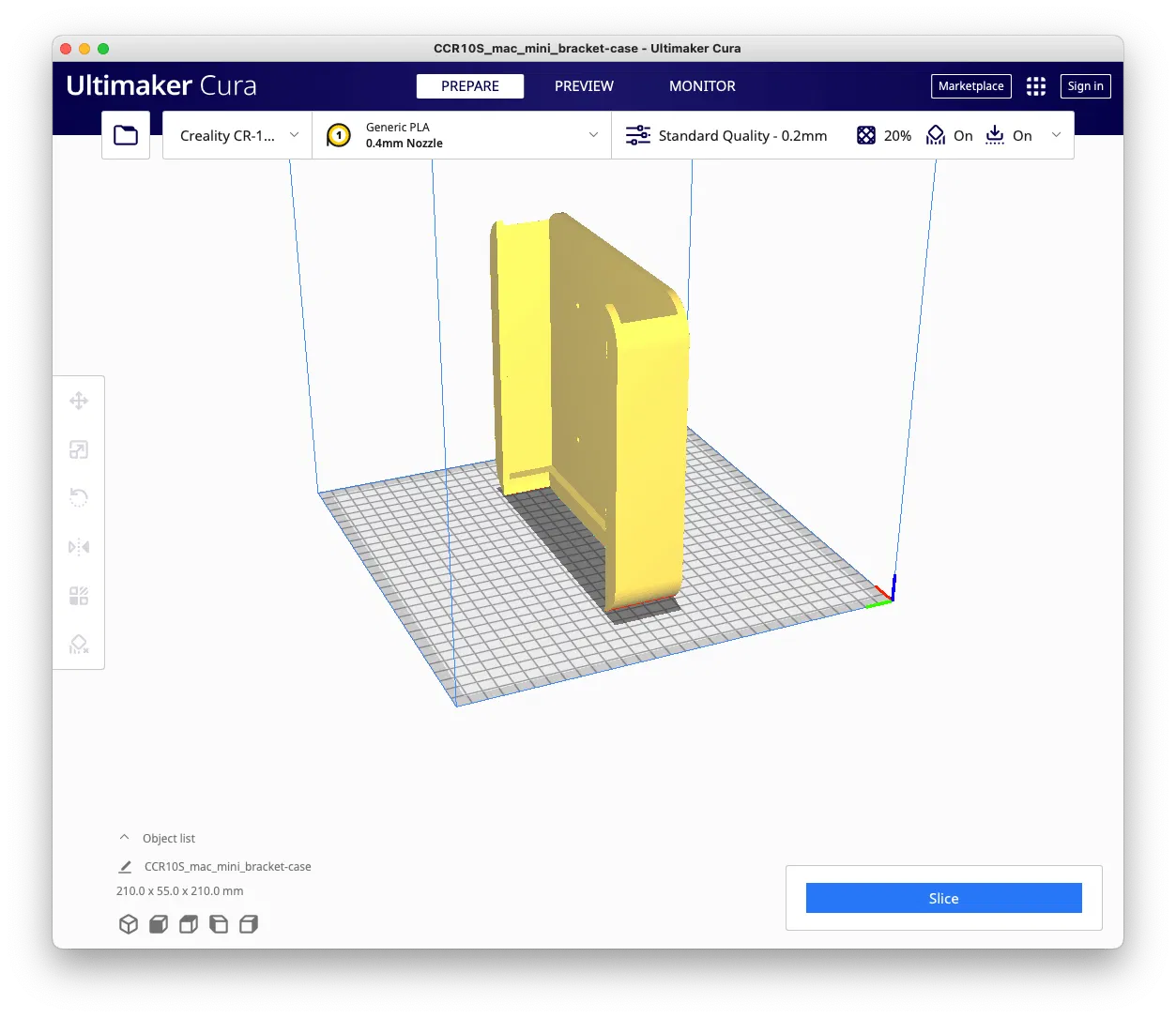Switch to right side view icon
Viewport: 1176px width, 1018px height.
[x=249, y=924]
